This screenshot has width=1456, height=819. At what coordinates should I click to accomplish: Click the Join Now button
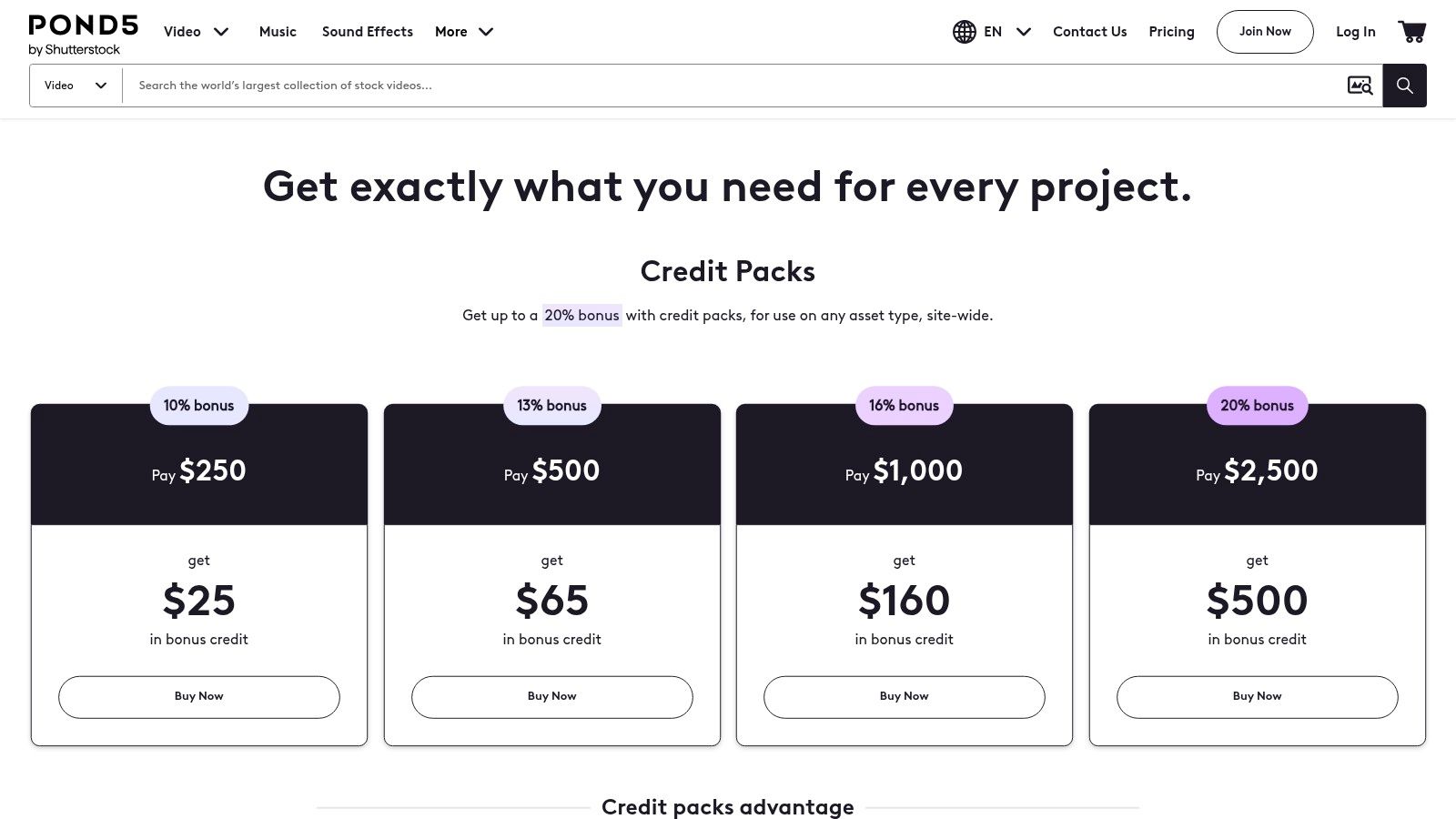[x=1265, y=32]
